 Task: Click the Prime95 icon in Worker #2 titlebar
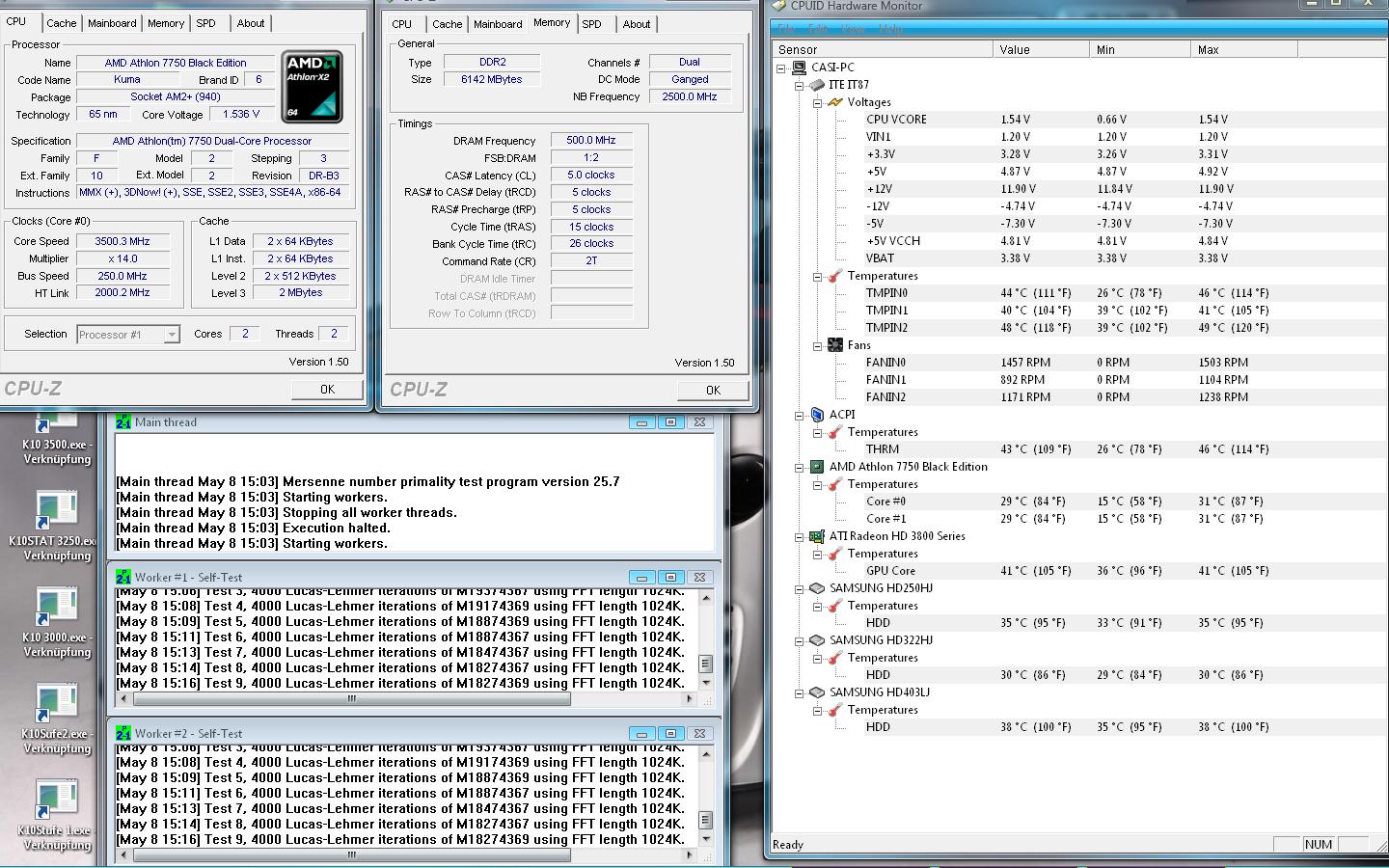coord(123,733)
